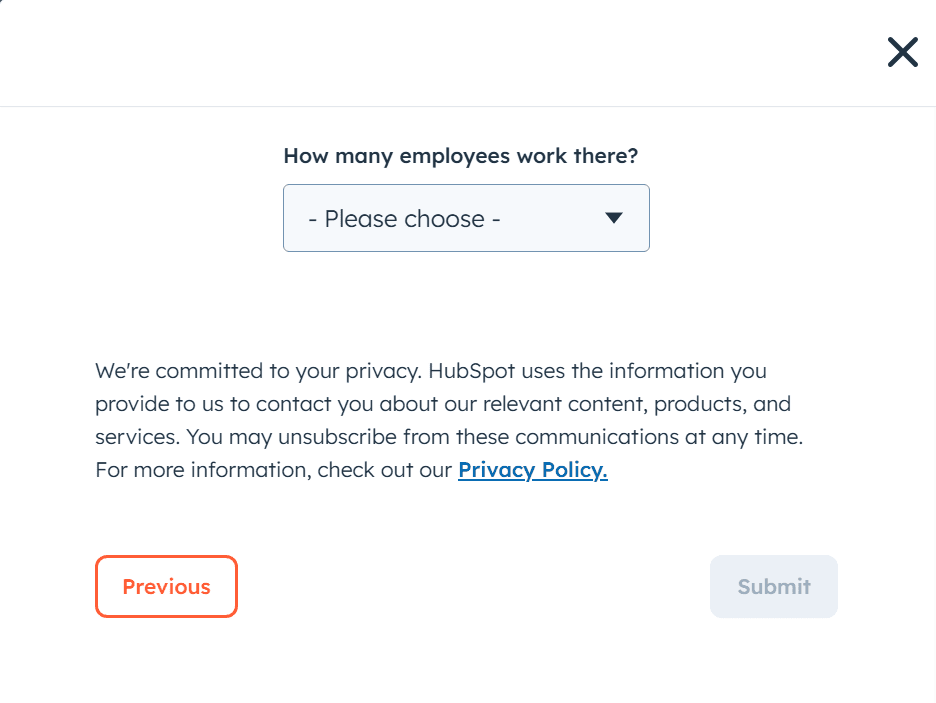Screen dimensions: 936x703
Task: Click the orange-outlined Previous button
Action: tap(166, 587)
